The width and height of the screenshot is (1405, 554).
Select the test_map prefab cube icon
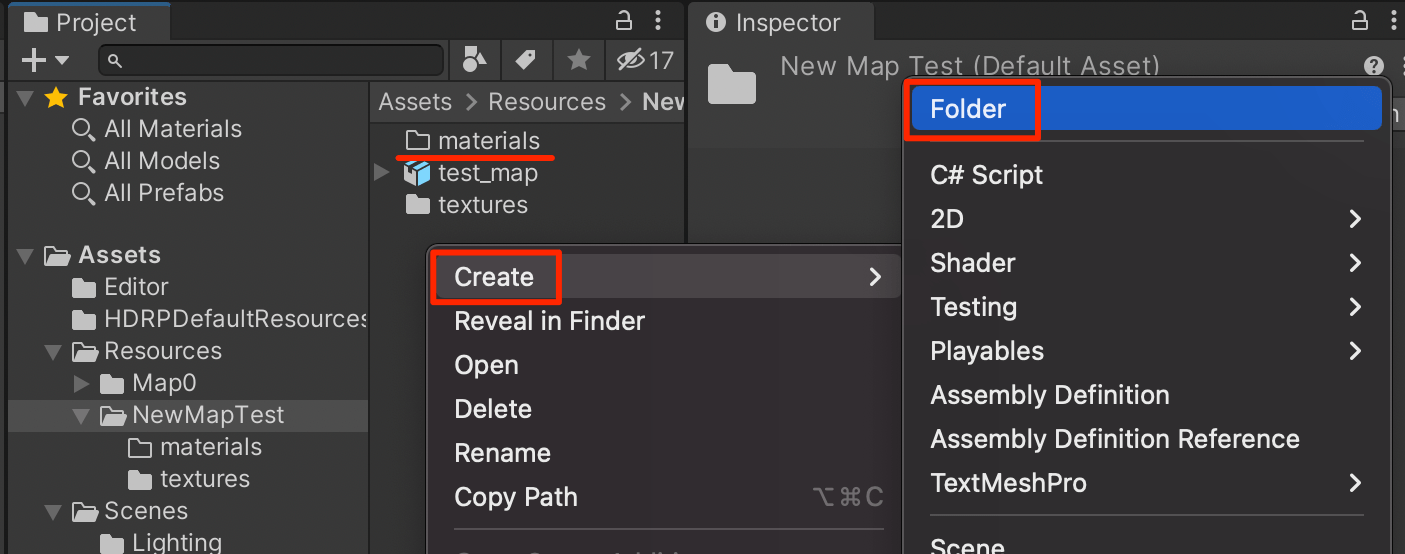417,173
